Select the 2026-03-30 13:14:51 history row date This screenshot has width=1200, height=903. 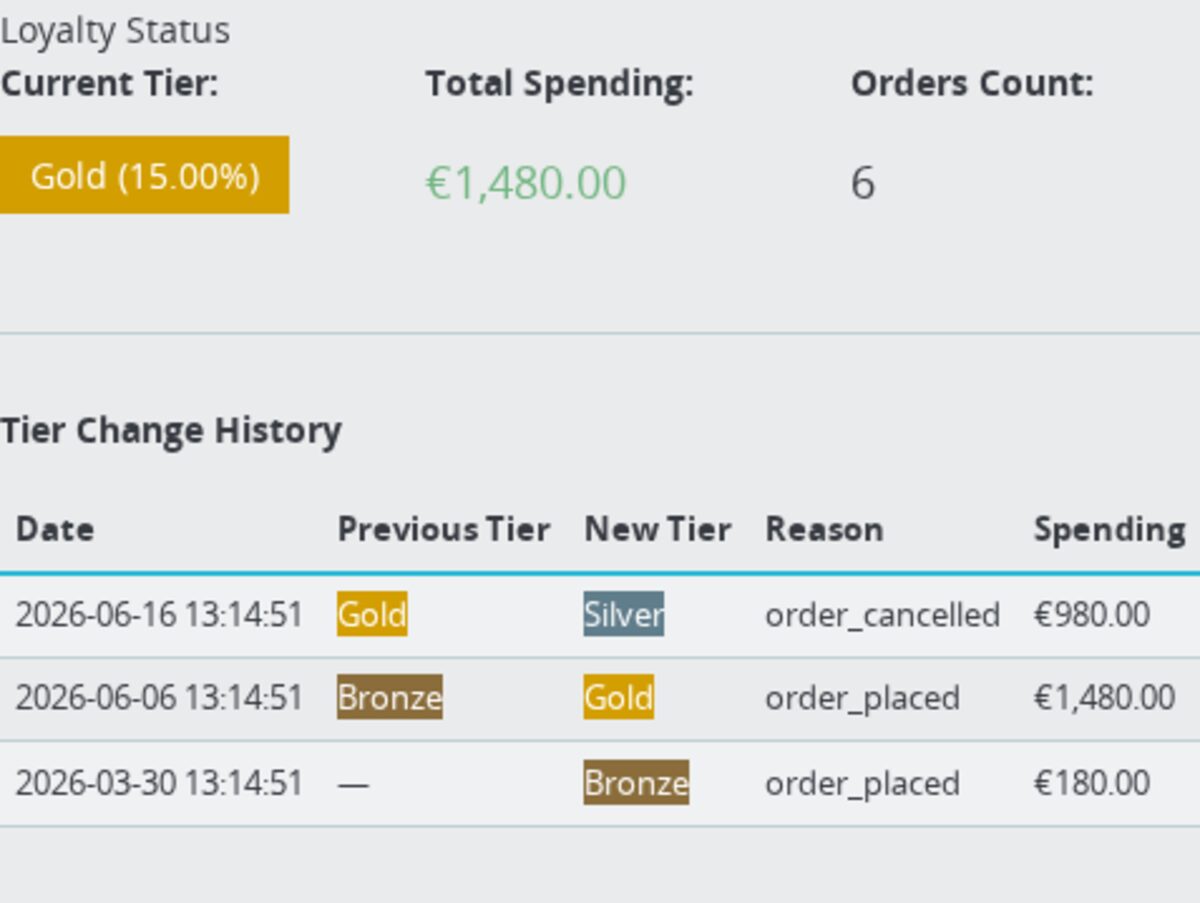(x=159, y=782)
